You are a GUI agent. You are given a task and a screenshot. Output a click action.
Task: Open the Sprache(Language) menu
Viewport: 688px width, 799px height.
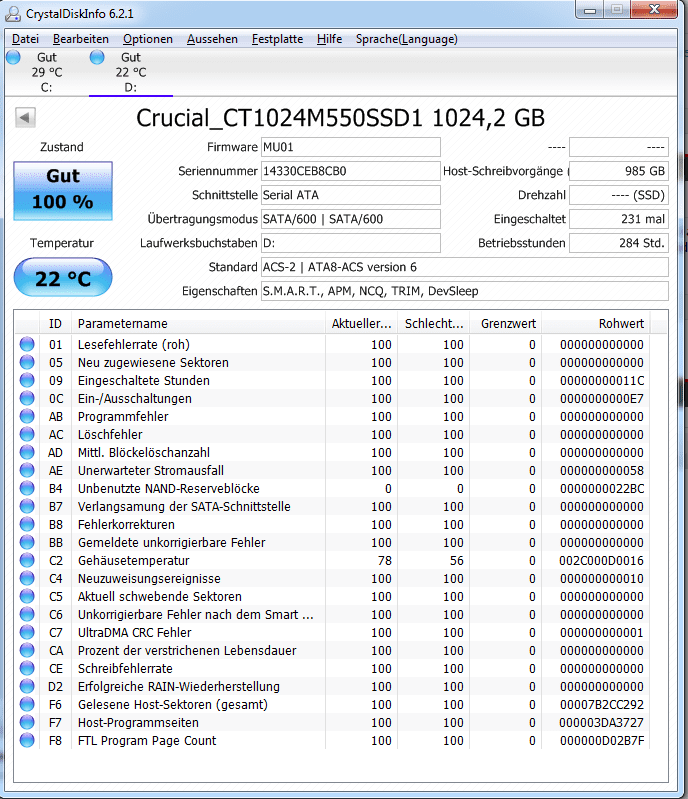point(407,39)
